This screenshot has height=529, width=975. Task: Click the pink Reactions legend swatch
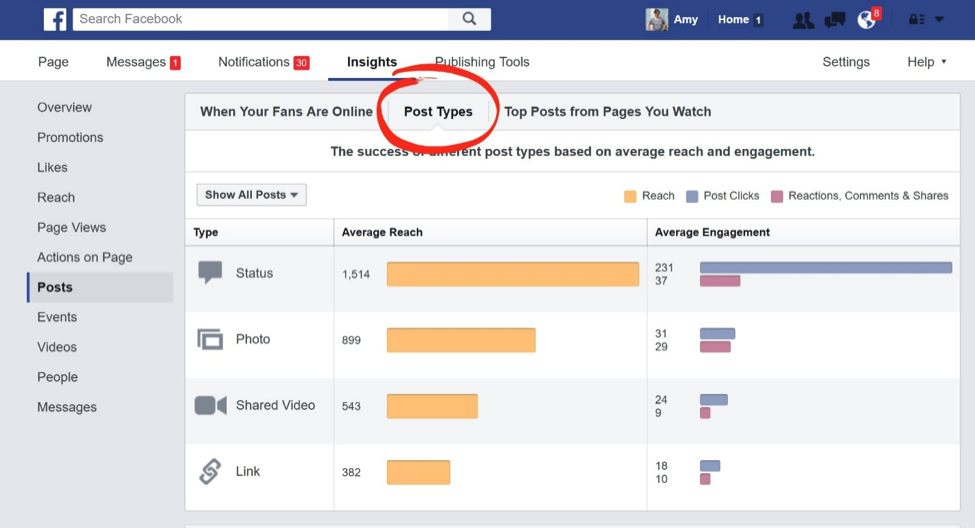(777, 196)
